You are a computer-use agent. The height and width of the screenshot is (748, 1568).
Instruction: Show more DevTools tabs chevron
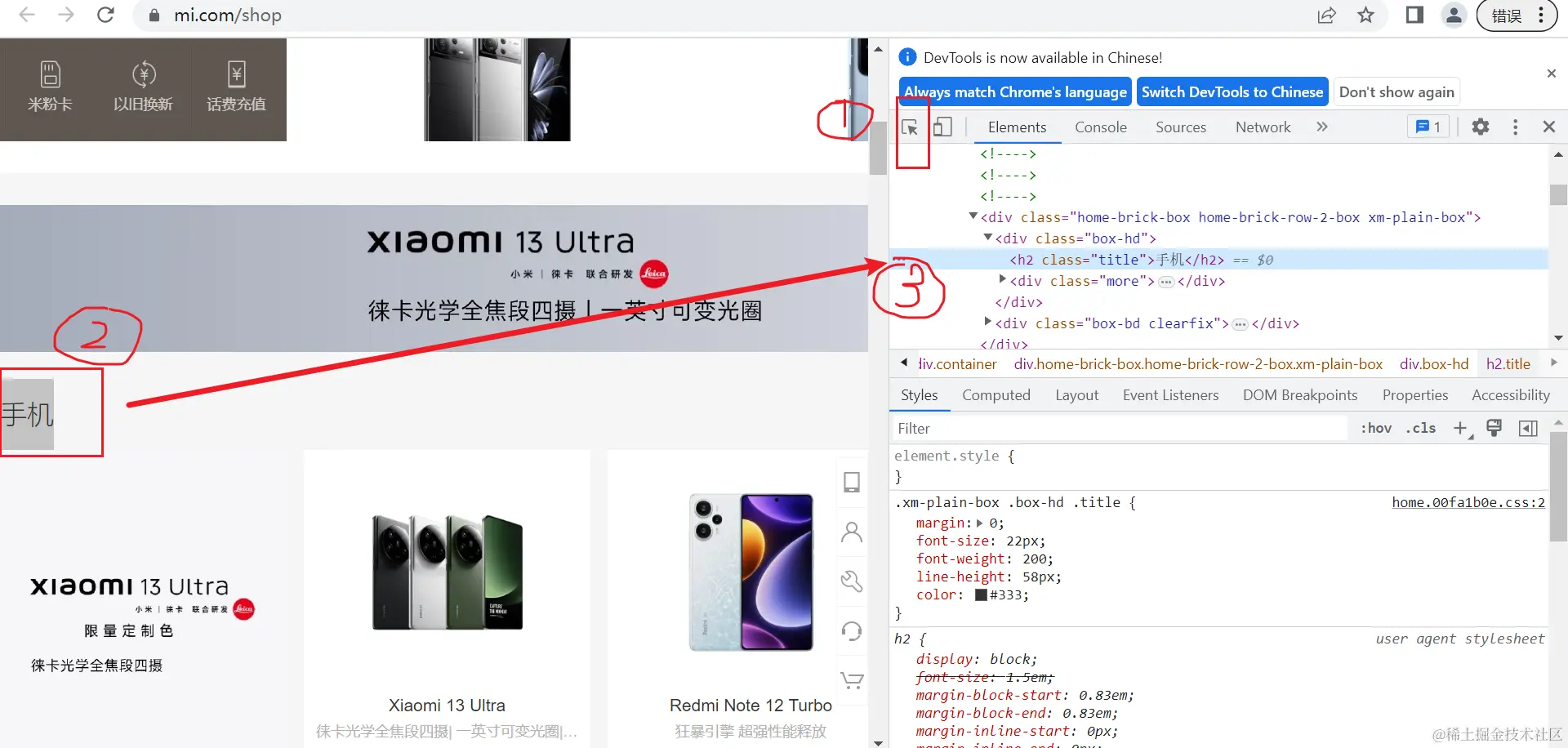(x=1322, y=127)
